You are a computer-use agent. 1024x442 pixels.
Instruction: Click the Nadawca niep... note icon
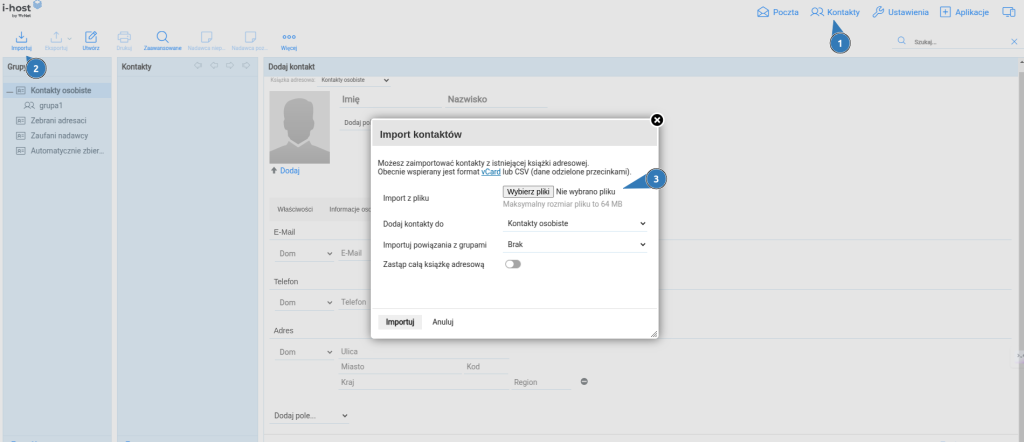[x=206, y=40]
